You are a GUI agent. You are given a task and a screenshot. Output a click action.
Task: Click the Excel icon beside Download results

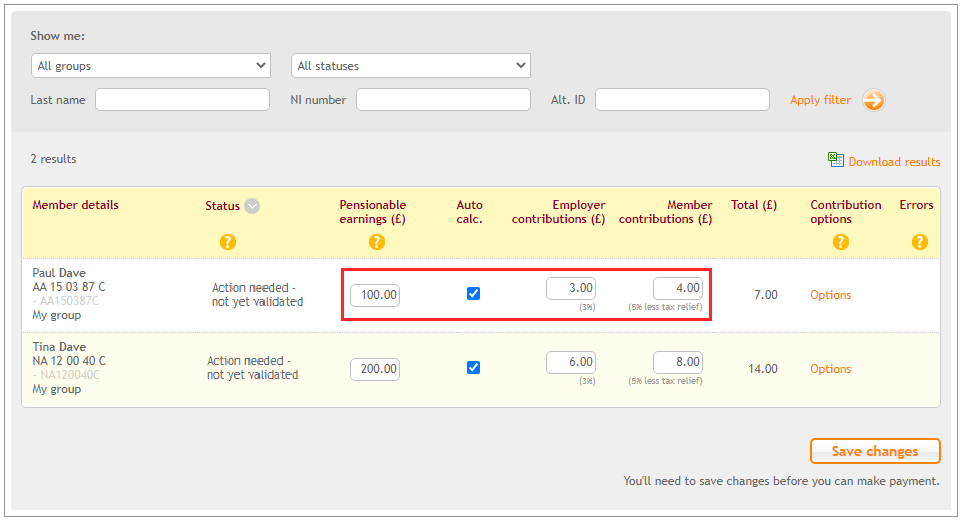[x=836, y=160]
